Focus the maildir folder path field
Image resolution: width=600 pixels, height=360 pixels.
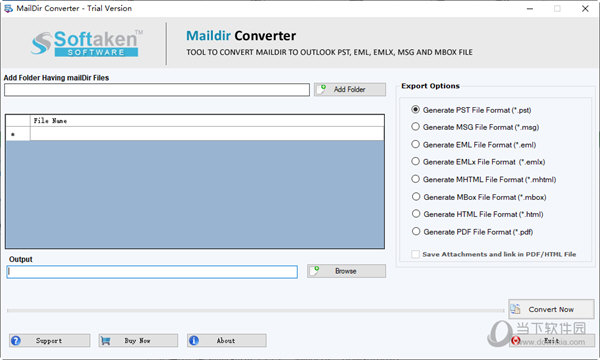point(157,90)
